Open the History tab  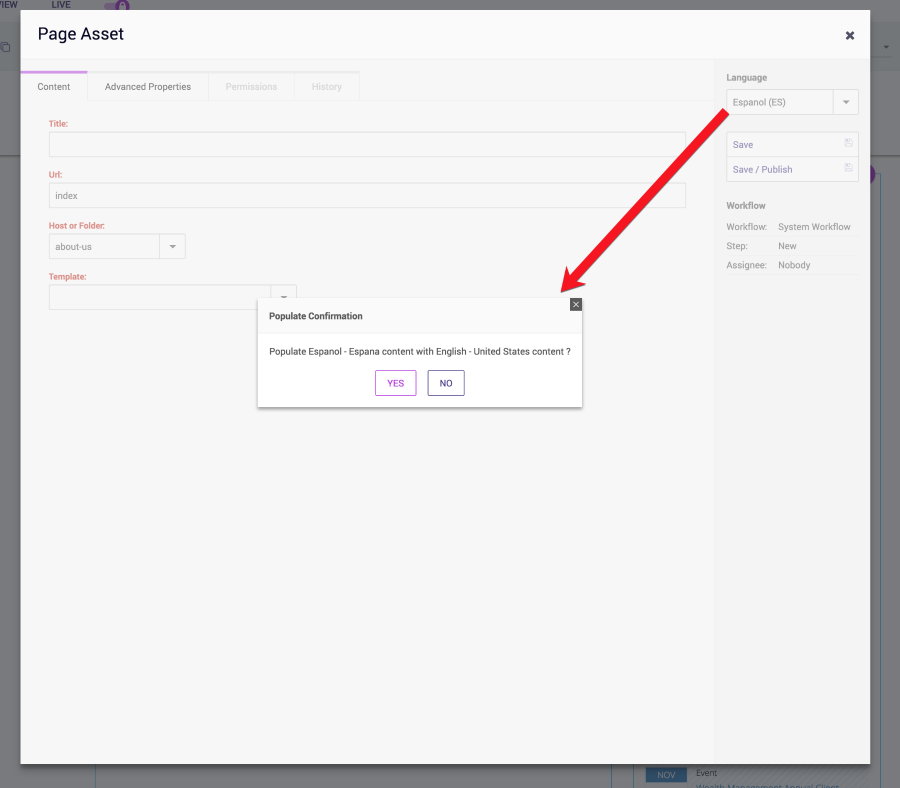[327, 87]
